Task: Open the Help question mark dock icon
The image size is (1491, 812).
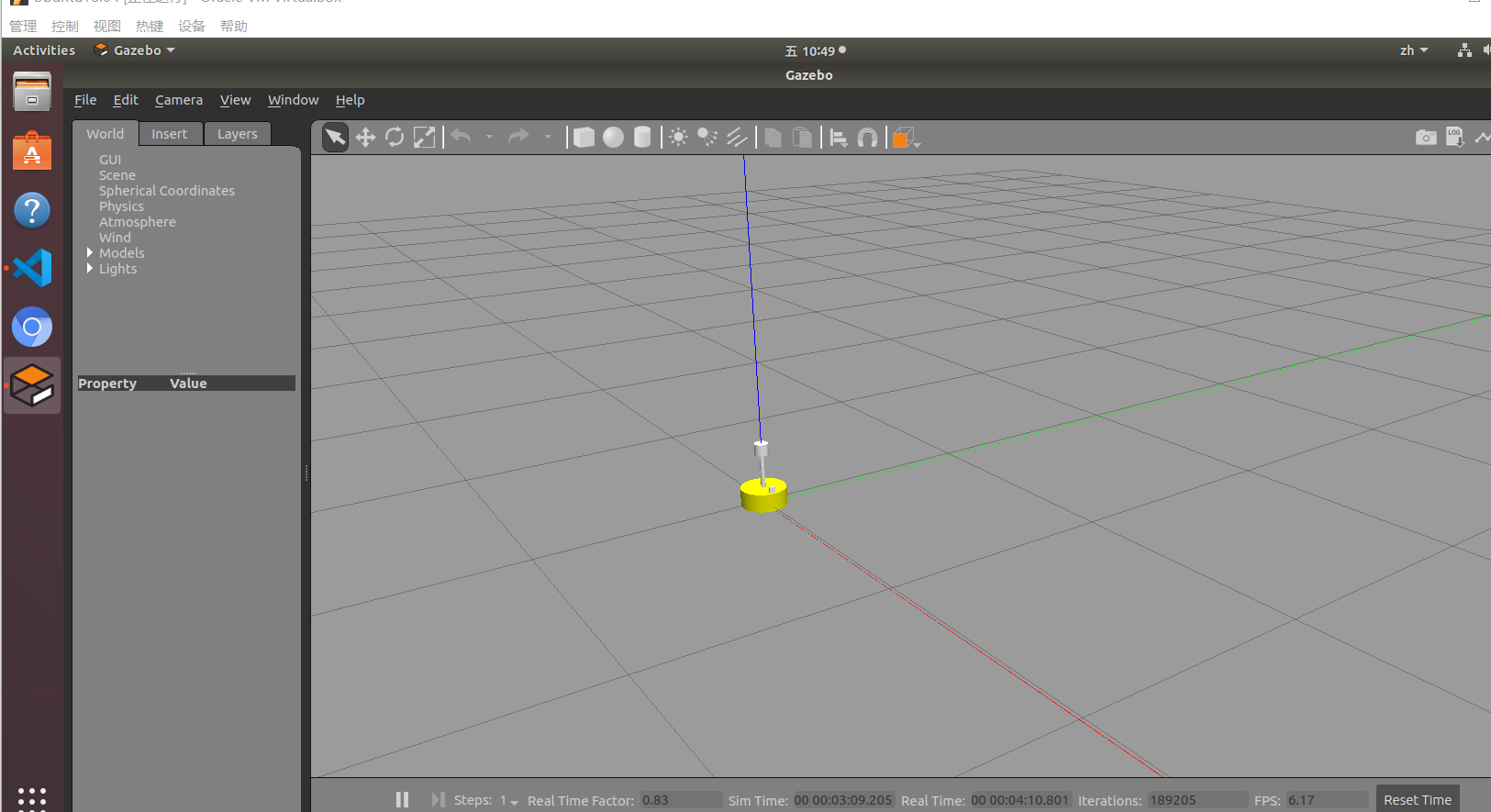Action: pyautogui.click(x=32, y=210)
